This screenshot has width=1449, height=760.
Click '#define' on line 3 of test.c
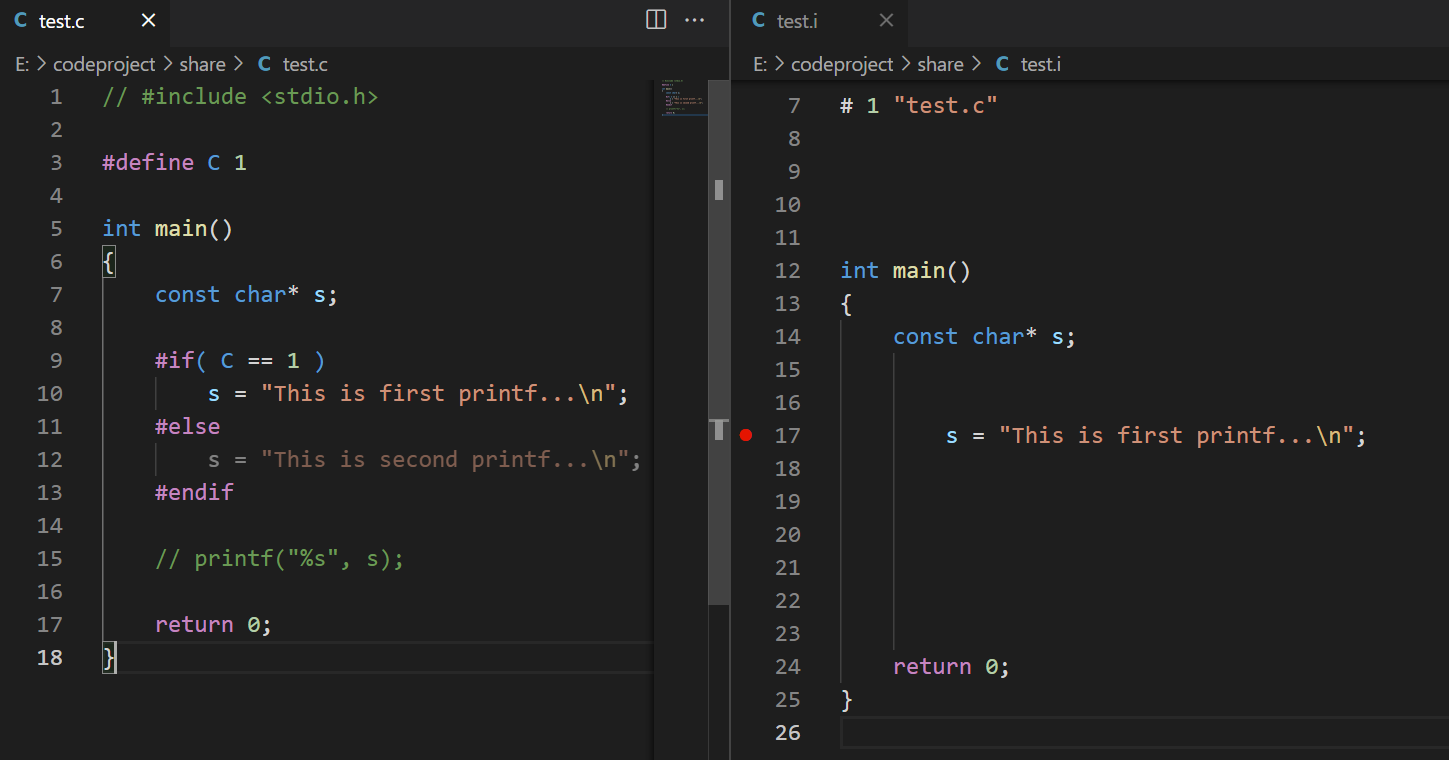(x=148, y=163)
